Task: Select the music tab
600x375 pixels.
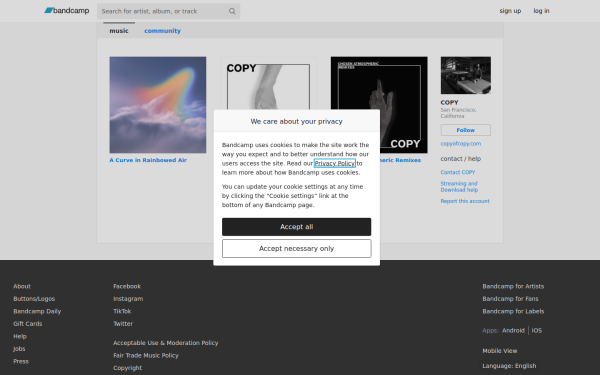Action: [119, 31]
